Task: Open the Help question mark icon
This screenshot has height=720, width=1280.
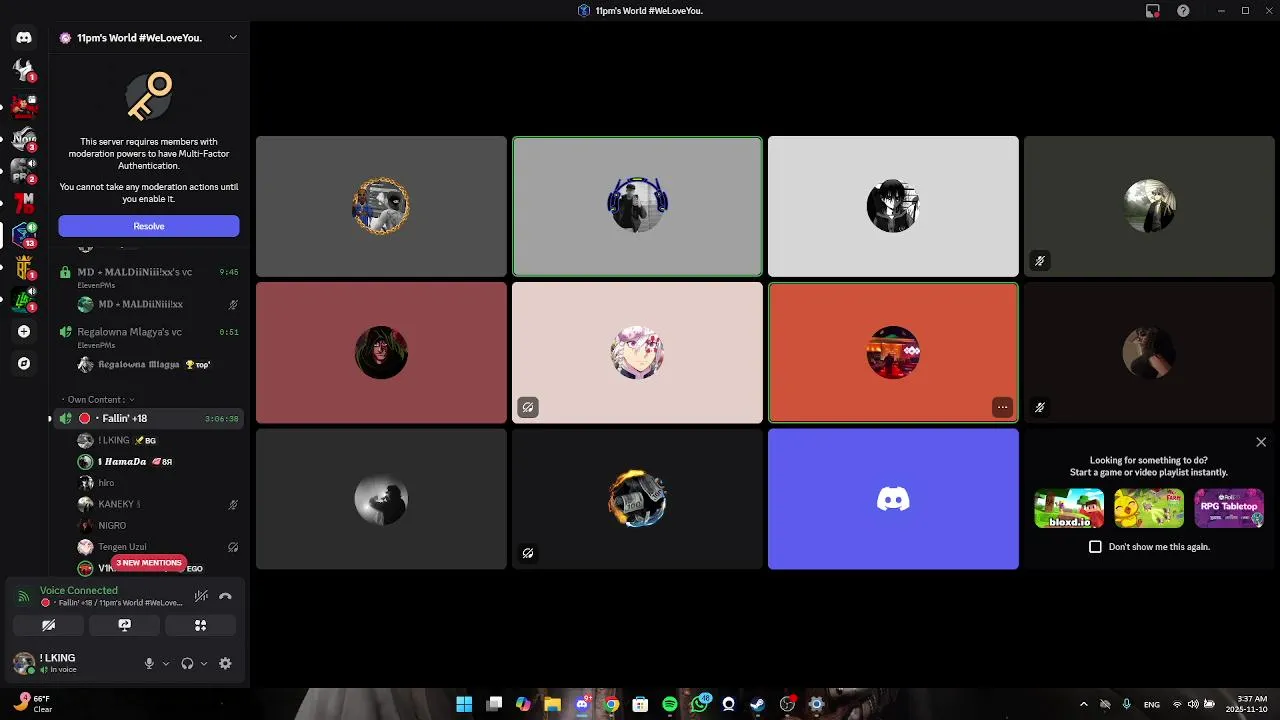Action: (1183, 11)
